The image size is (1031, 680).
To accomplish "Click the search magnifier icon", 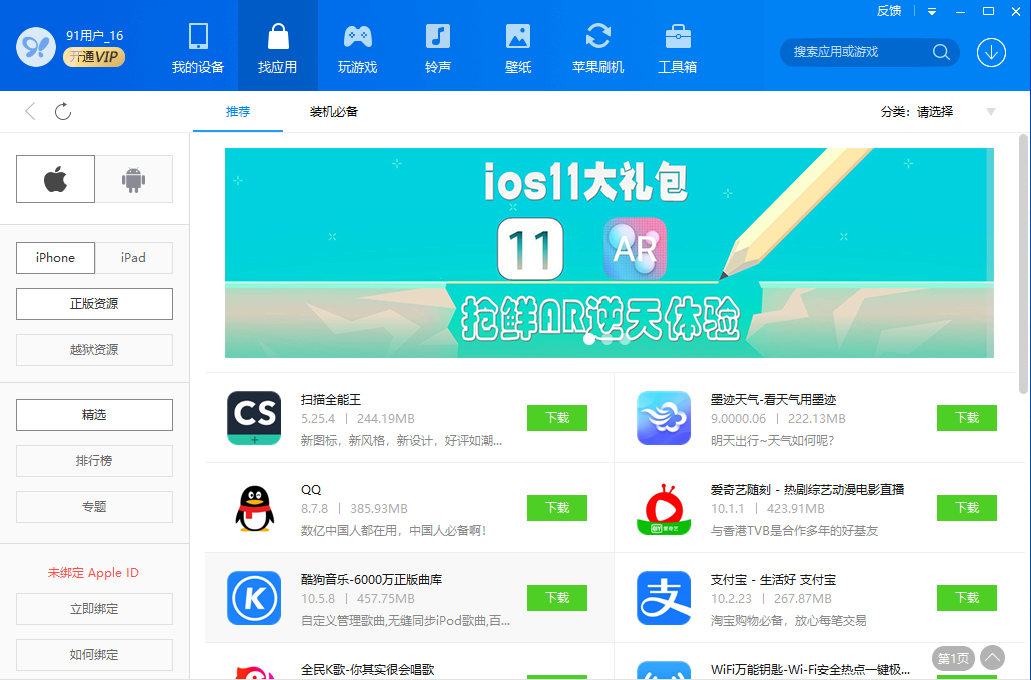I will point(941,52).
